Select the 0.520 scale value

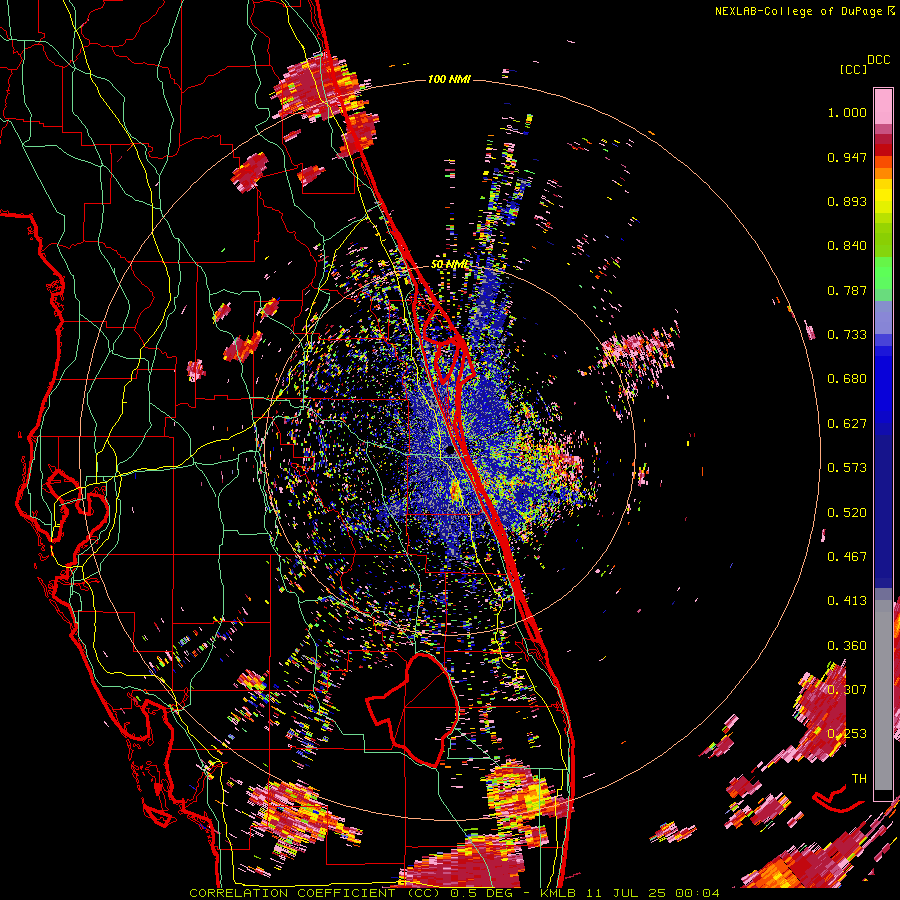click(x=847, y=513)
